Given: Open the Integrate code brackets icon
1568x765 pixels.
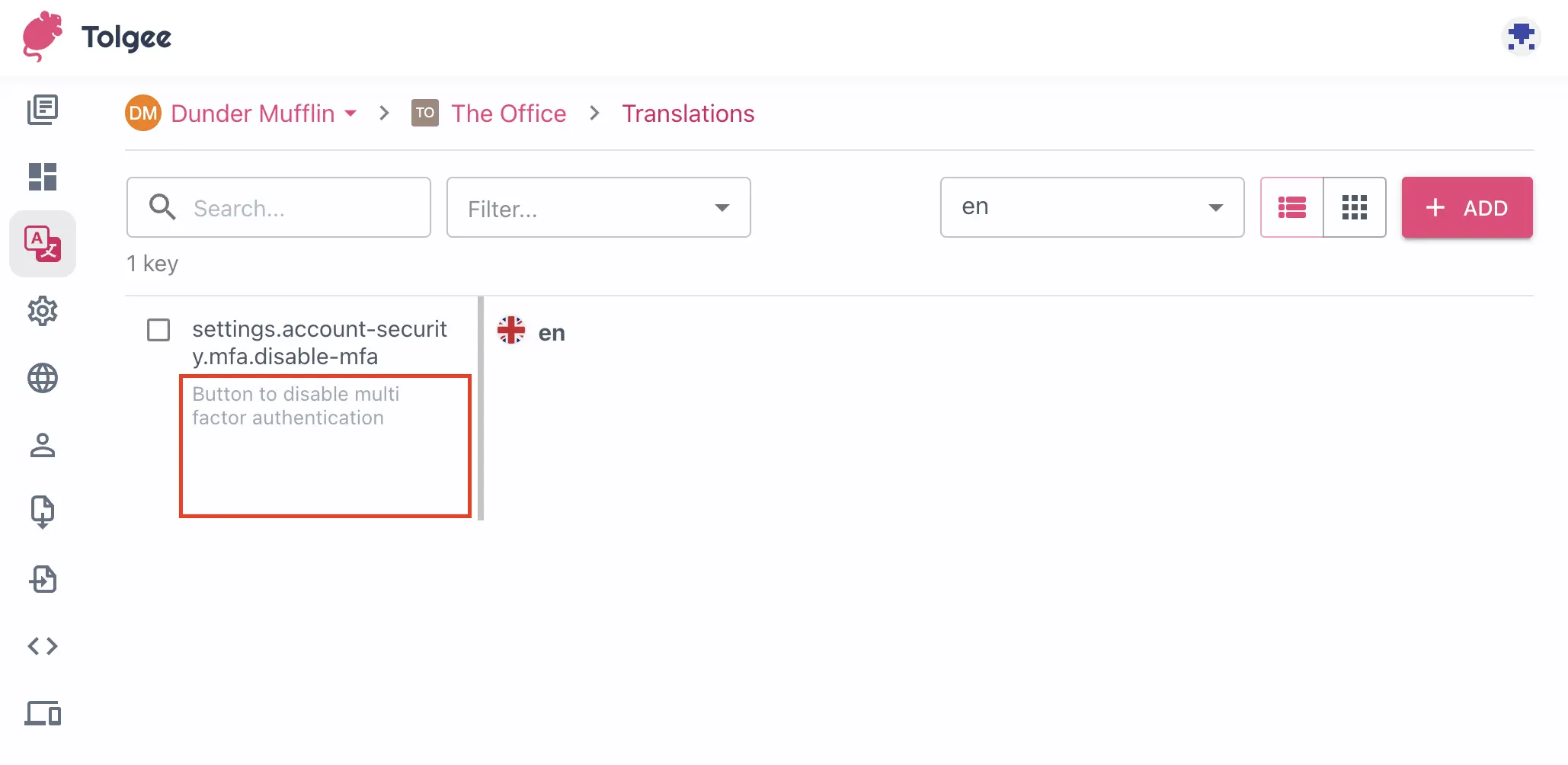Looking at the screenshot, I should point(43,646).
